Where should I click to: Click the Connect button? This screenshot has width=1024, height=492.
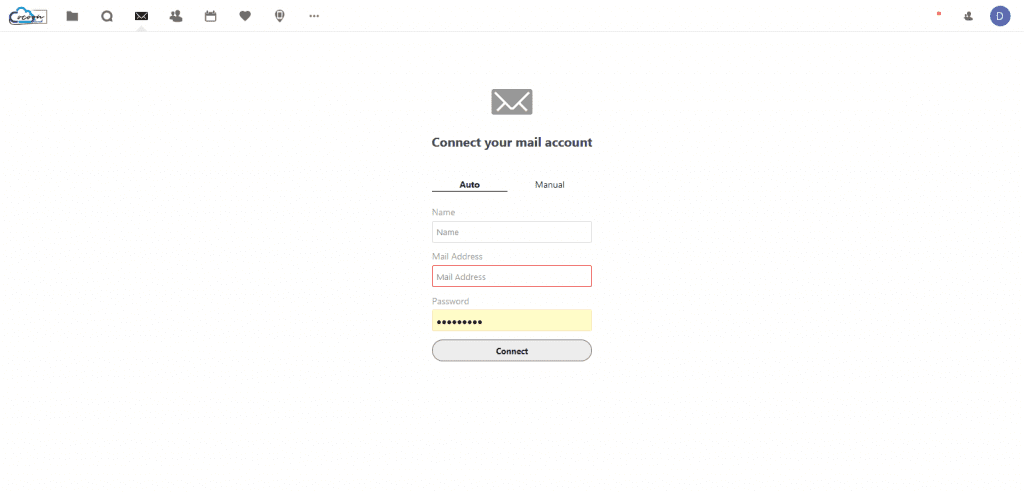pyautogui.click(x=511, y=351)
